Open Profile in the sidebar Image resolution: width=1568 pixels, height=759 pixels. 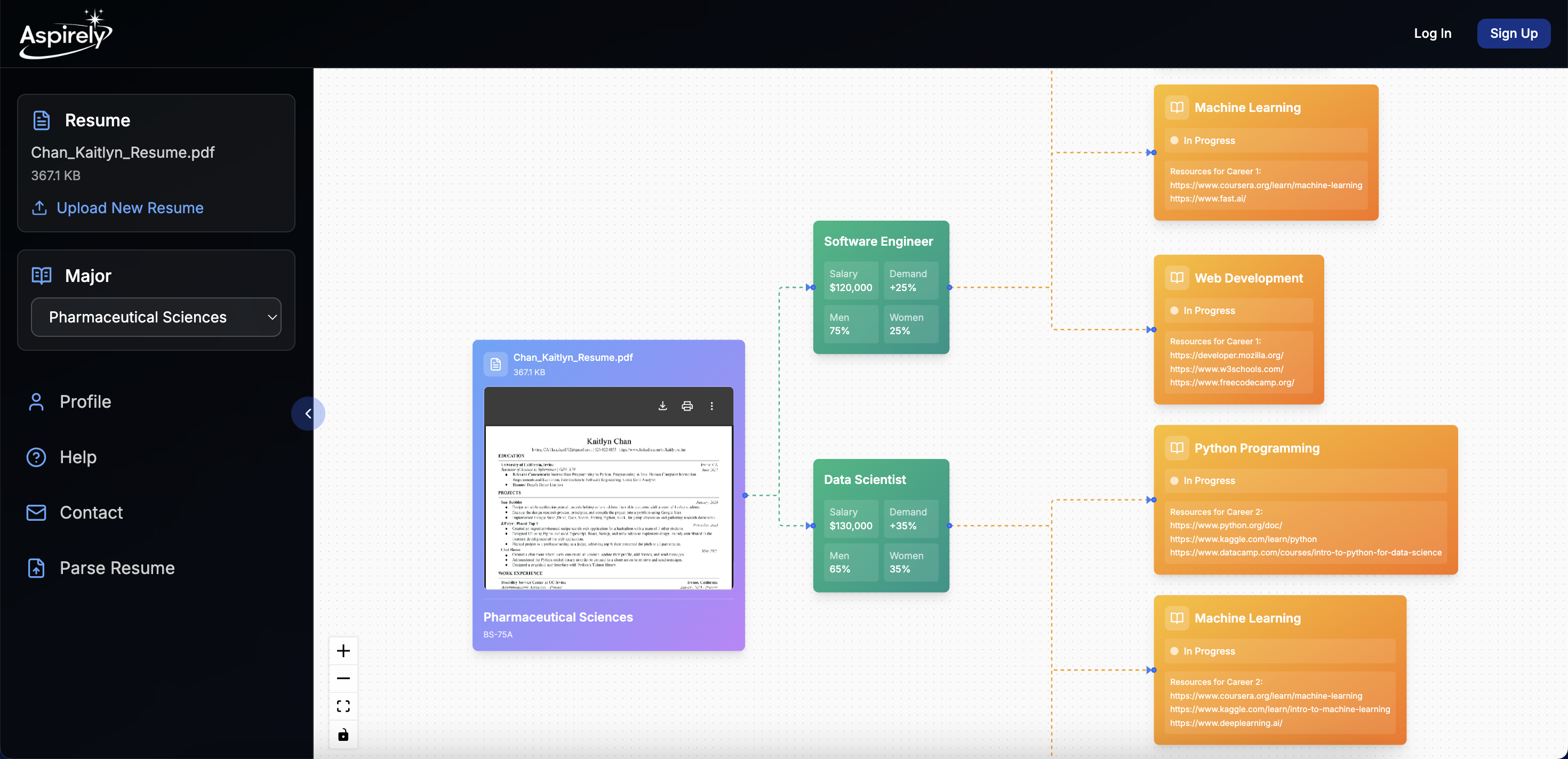coord(85,401)
